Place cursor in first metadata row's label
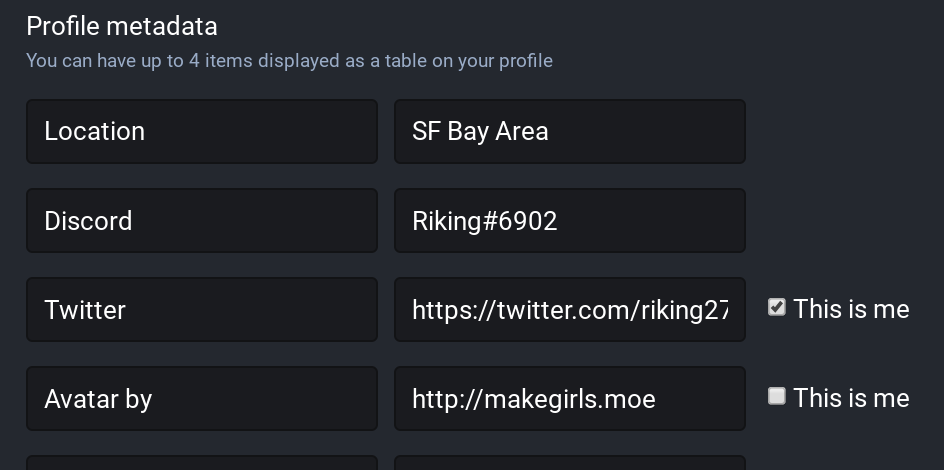The height and width of the screenshot is (470, 944). [x=202, y=131]
